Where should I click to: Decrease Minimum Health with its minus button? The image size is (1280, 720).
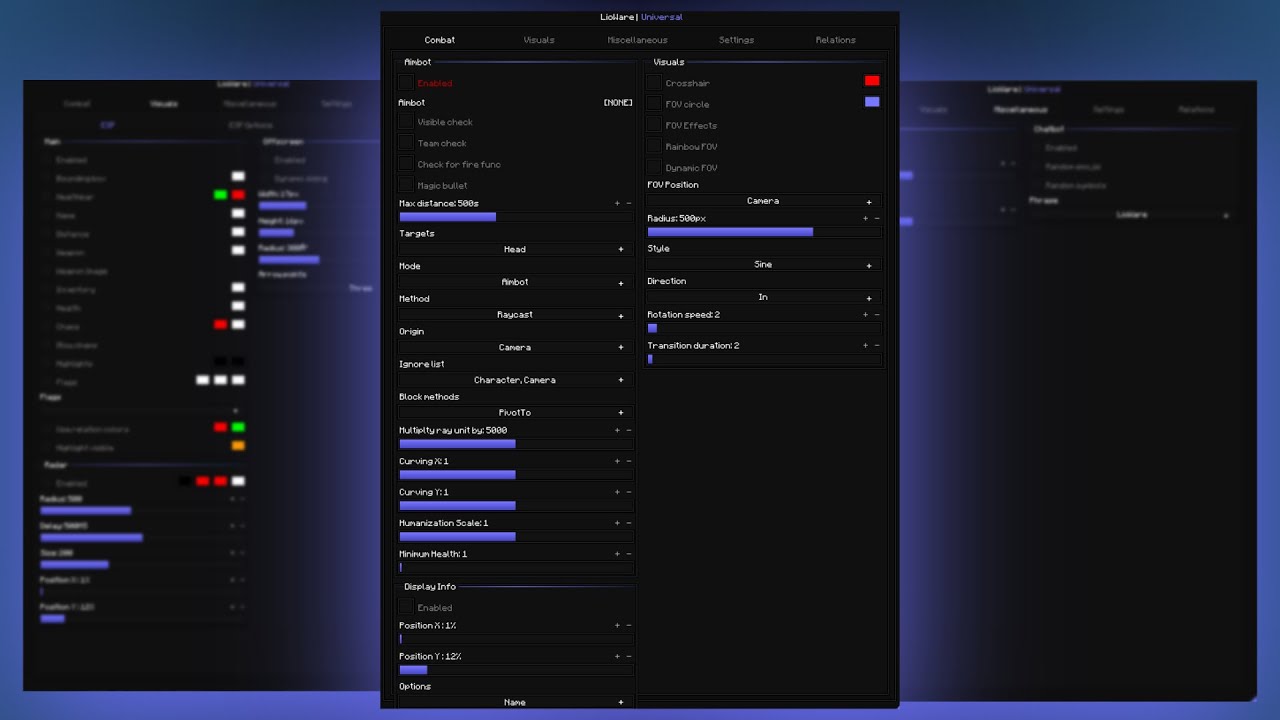tap(629, 555)
